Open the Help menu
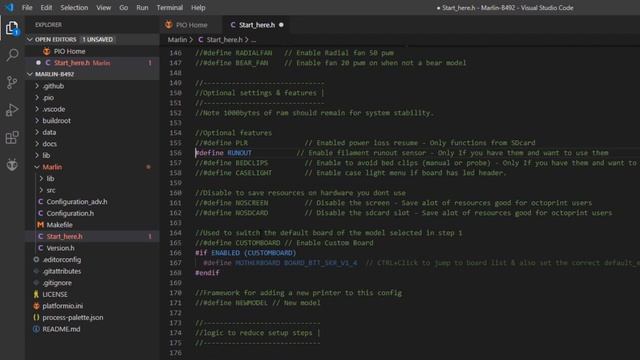Image resolution: width=640 pixels, height=360 pixels. pyautogui.click(x=198, y=7)
